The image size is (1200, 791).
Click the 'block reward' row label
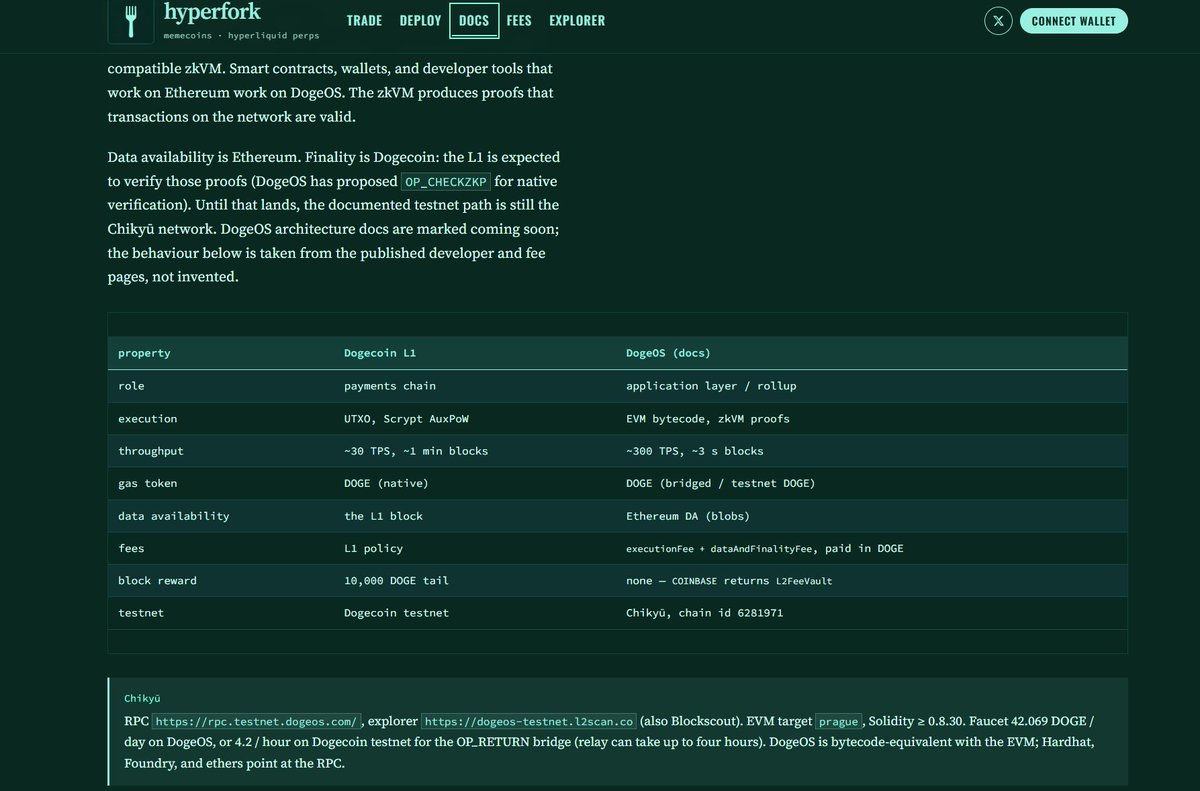pyautogui.click(x=157, y=580)
